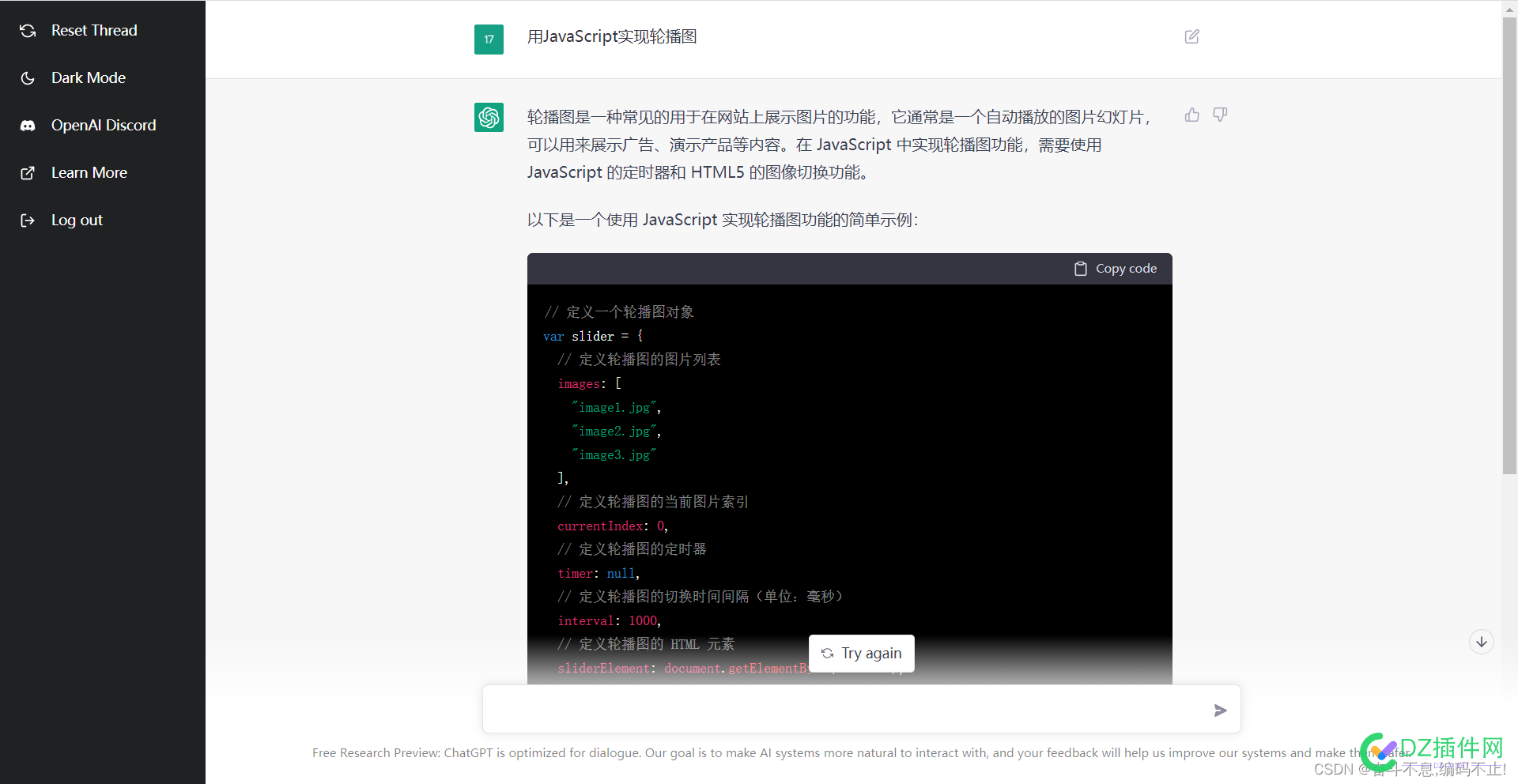The height and width of the screenshot is (784, 1518).
Task: Click the user avatar labeled 17
Action: coord(489,40)
